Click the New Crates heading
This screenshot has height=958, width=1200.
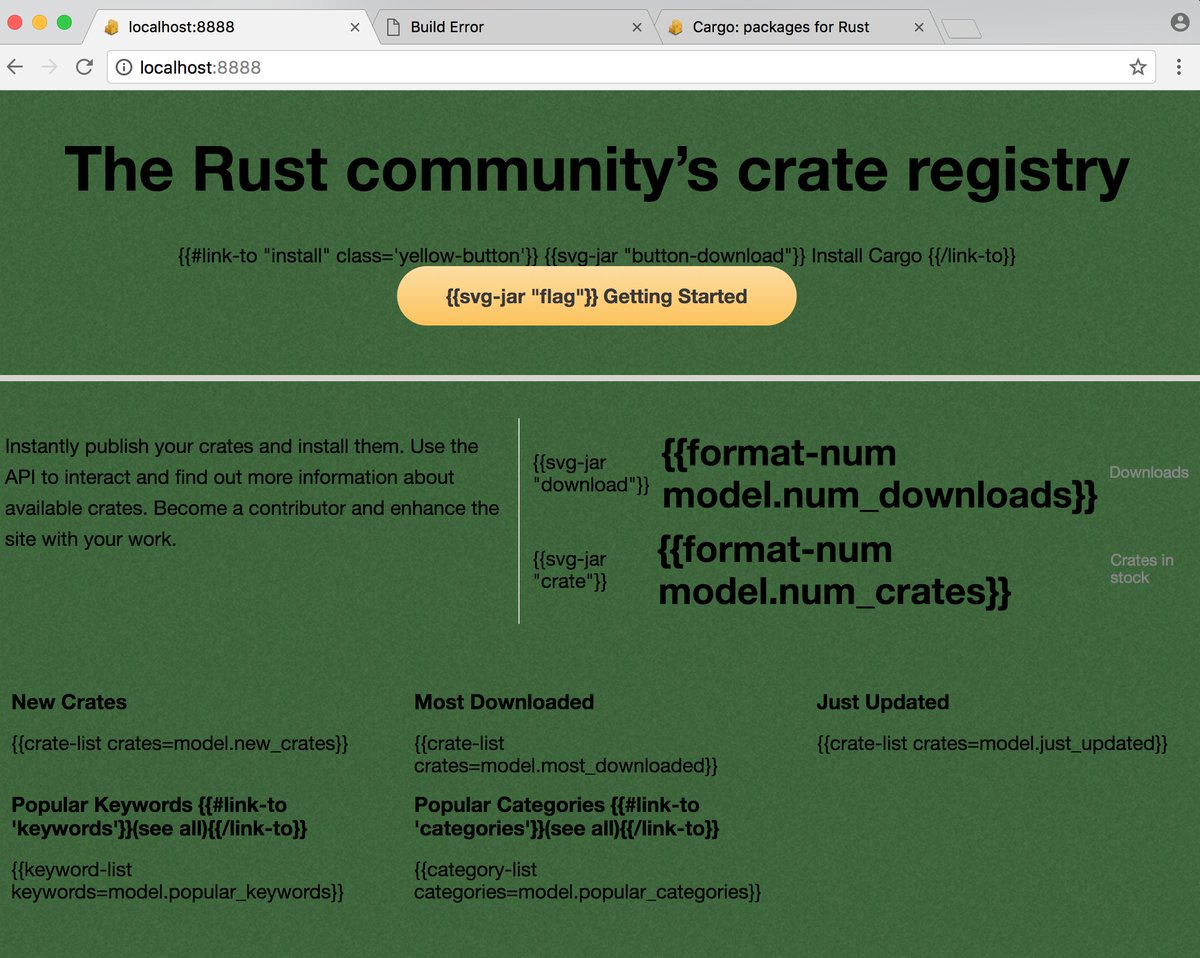pyautogui.click(x=69, y=702)
